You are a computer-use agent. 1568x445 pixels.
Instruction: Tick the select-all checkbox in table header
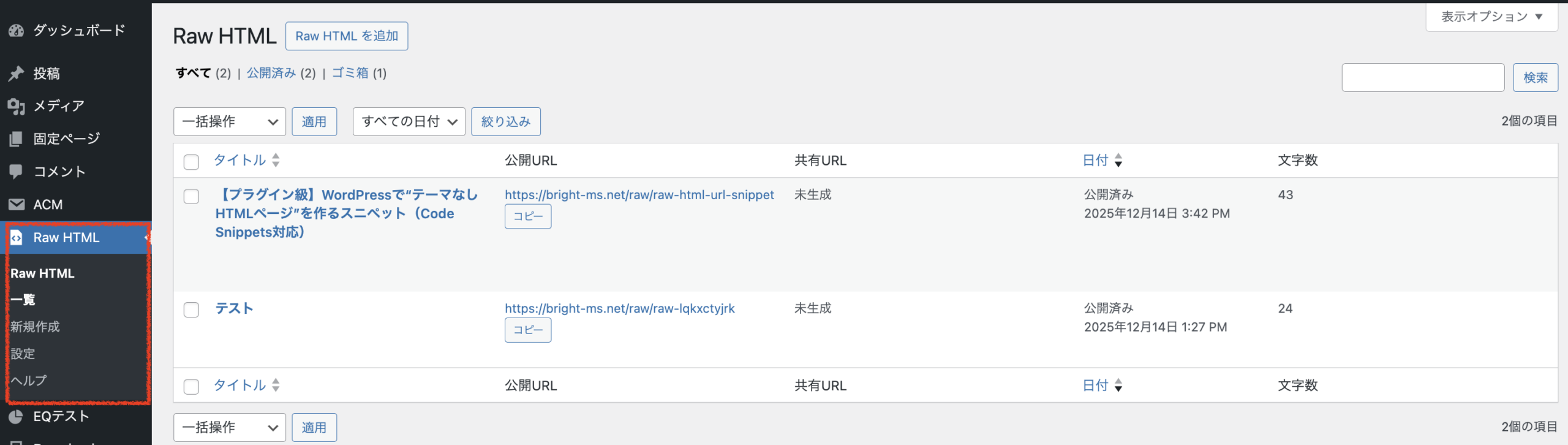(x=192, y=162)
